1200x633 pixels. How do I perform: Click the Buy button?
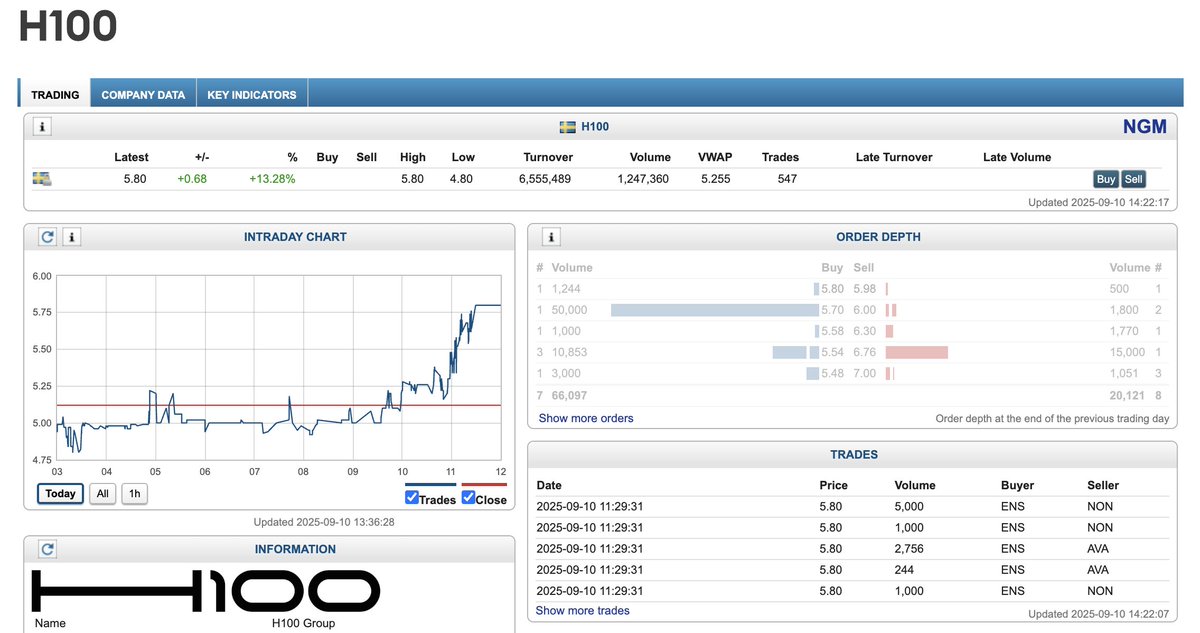[x=1106, y=179]
